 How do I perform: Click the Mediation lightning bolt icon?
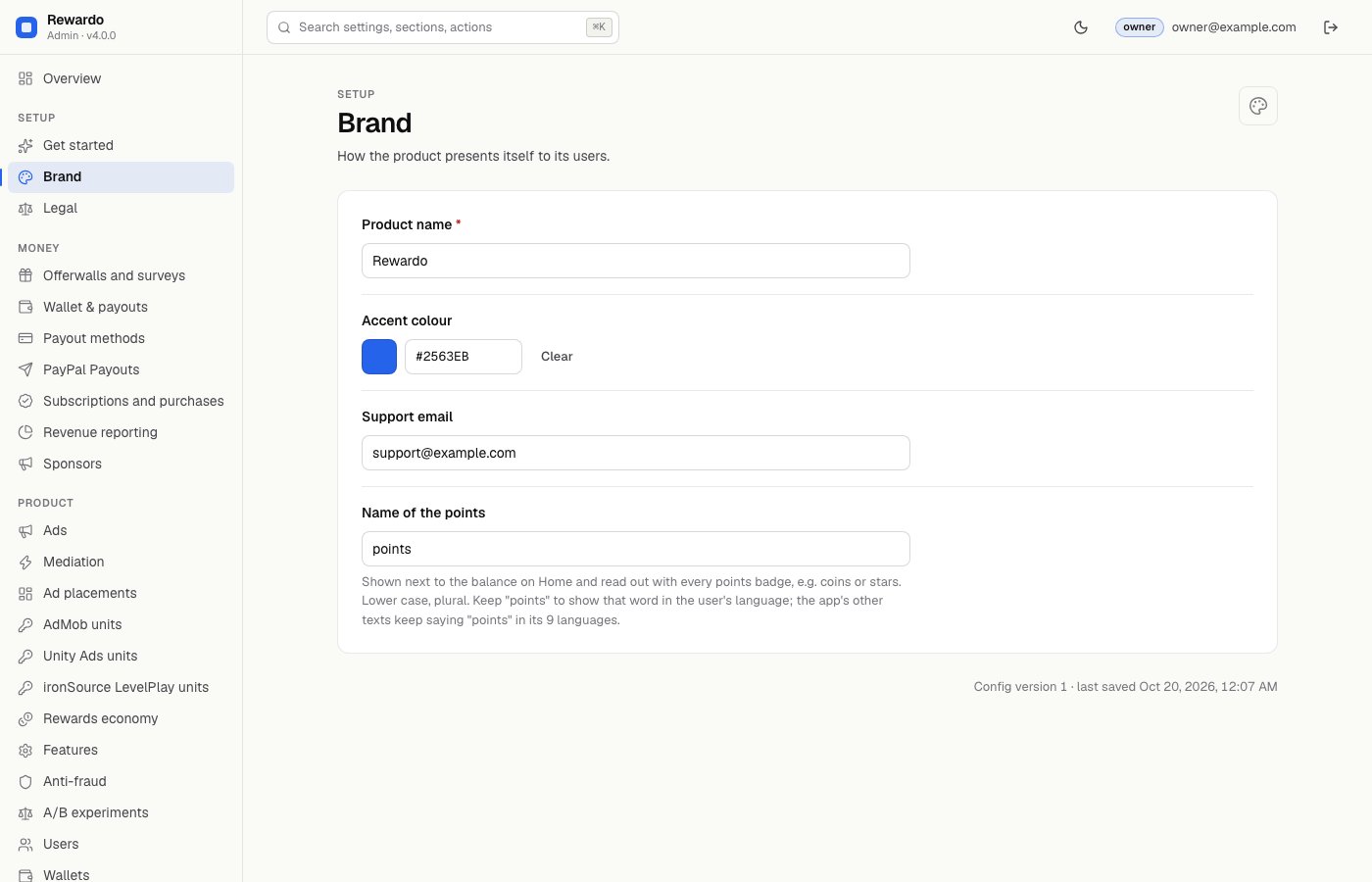25,562
